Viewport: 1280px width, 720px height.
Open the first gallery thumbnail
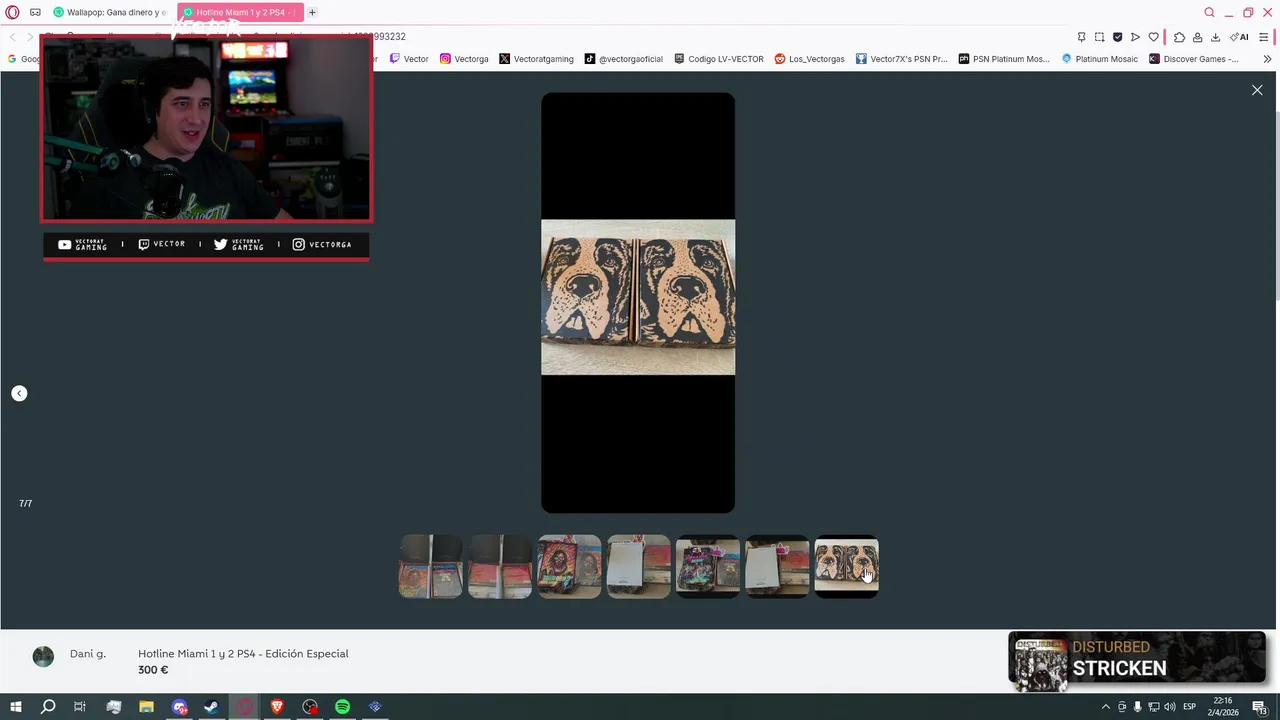[x=430, y=566]
